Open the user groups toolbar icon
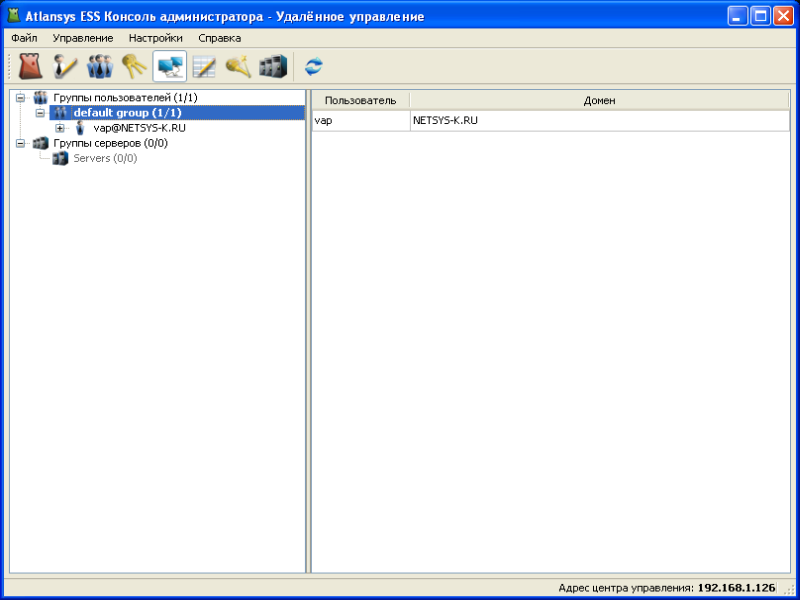 click(99, 66)
